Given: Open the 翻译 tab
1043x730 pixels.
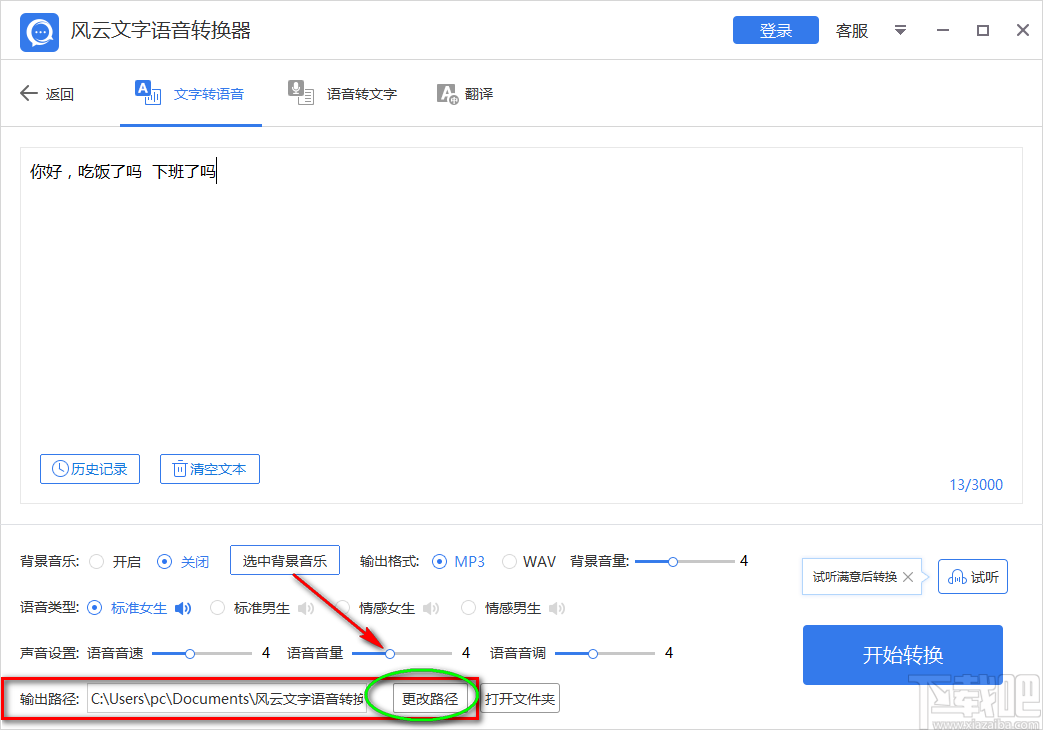Looking at the screenshot, I should point(465,93).
